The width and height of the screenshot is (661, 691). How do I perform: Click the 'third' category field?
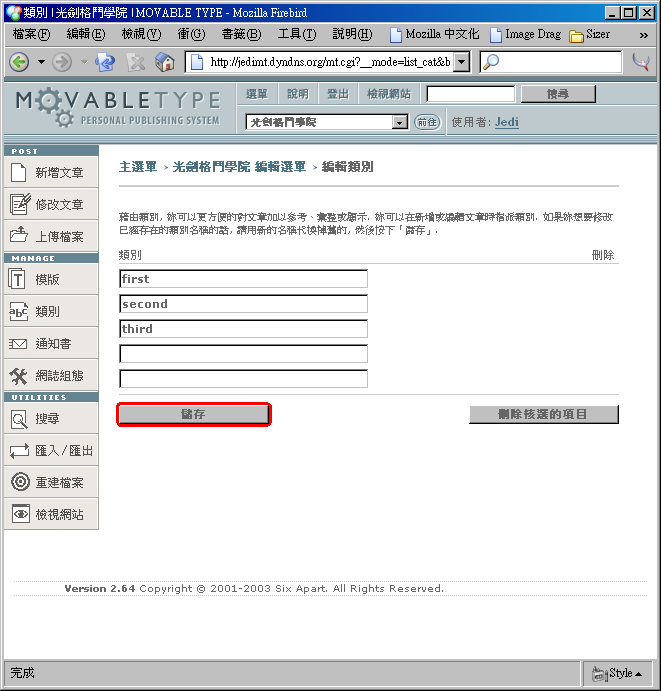point(243,329)
